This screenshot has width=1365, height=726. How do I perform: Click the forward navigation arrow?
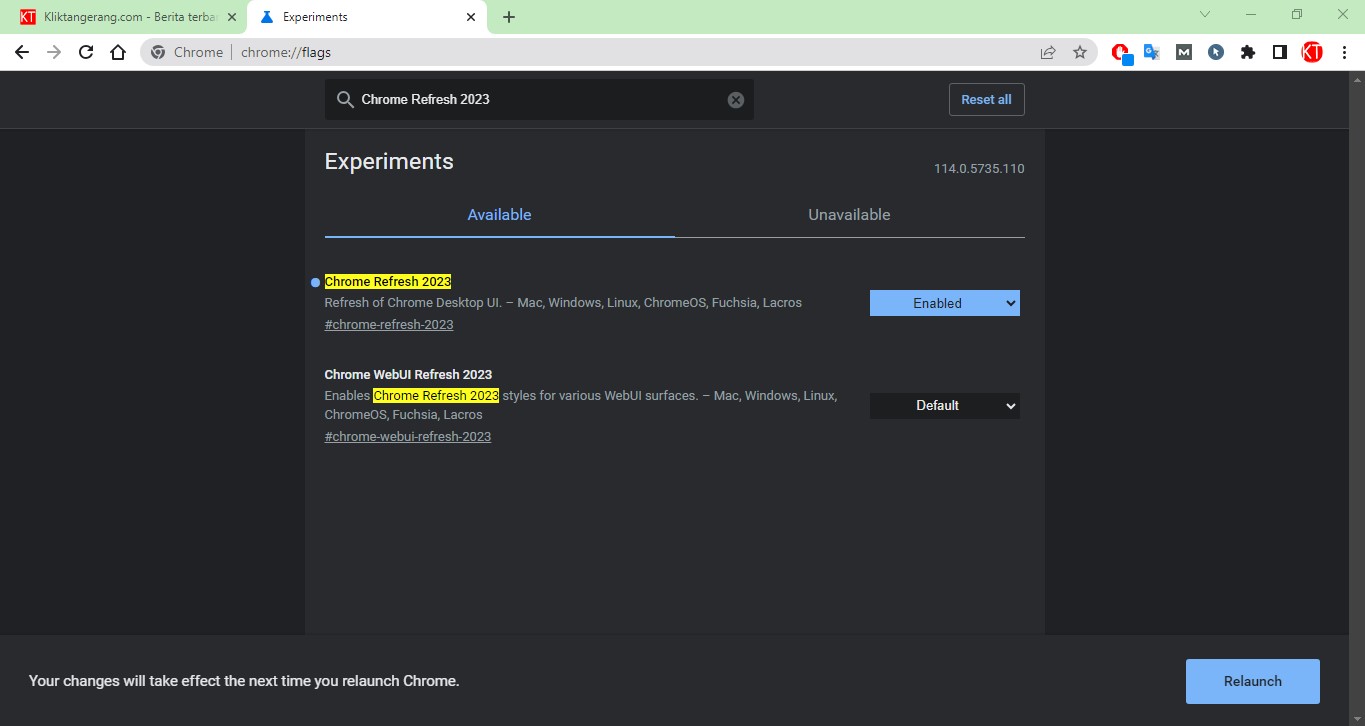(54, 53)
